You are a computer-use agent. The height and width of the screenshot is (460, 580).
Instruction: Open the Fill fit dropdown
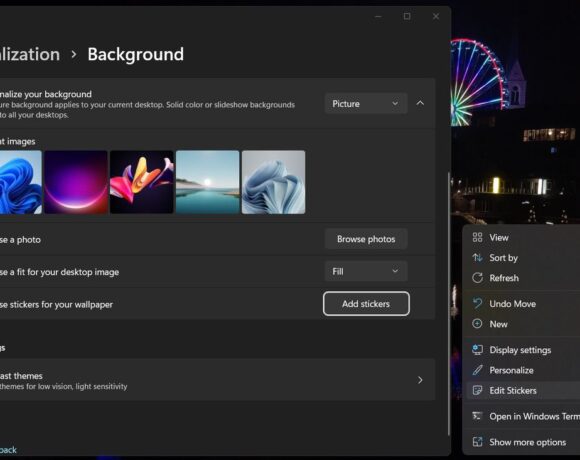click(x=366, y=271)
